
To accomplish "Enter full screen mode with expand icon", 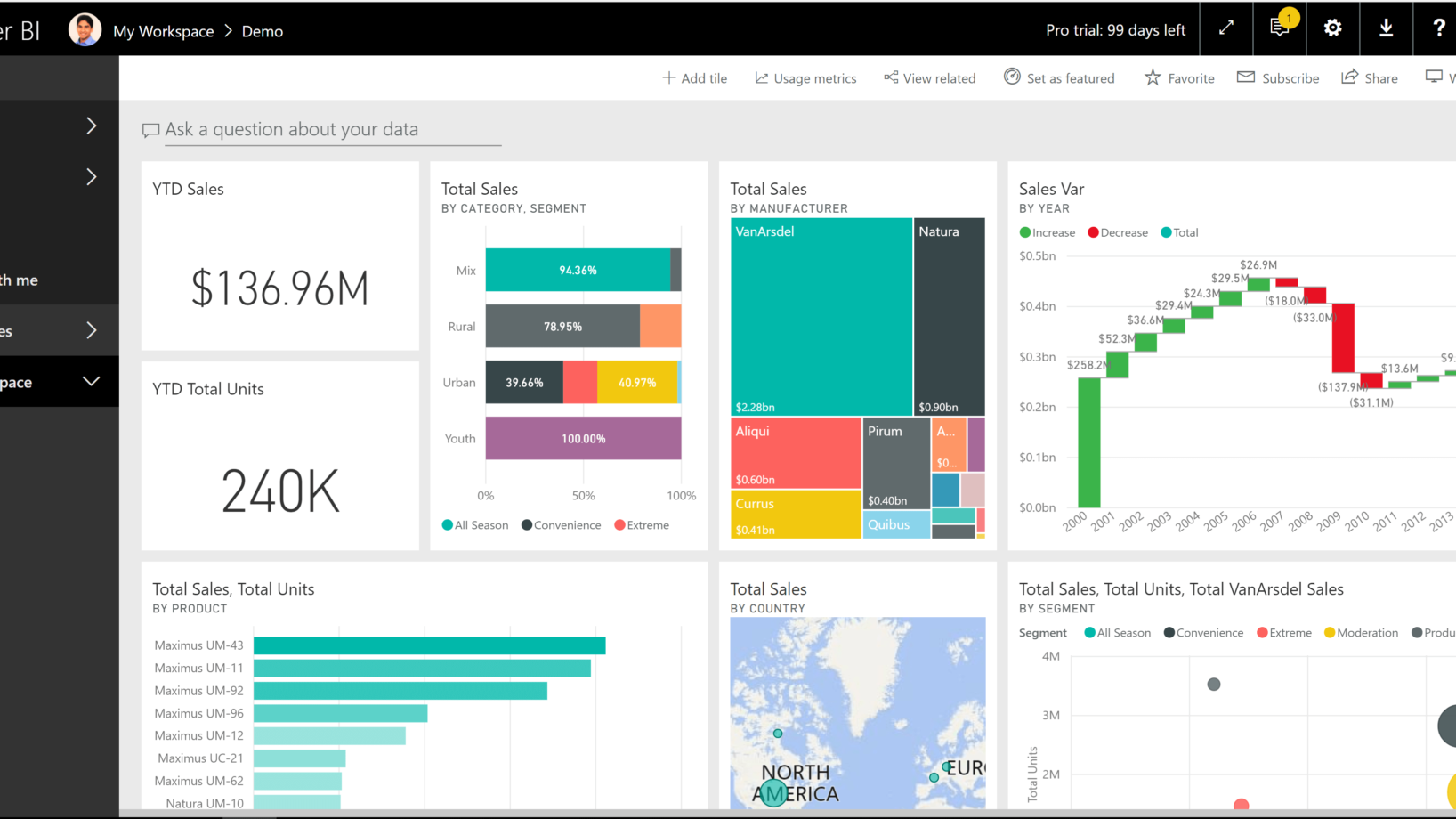I will coord(1225,28).
